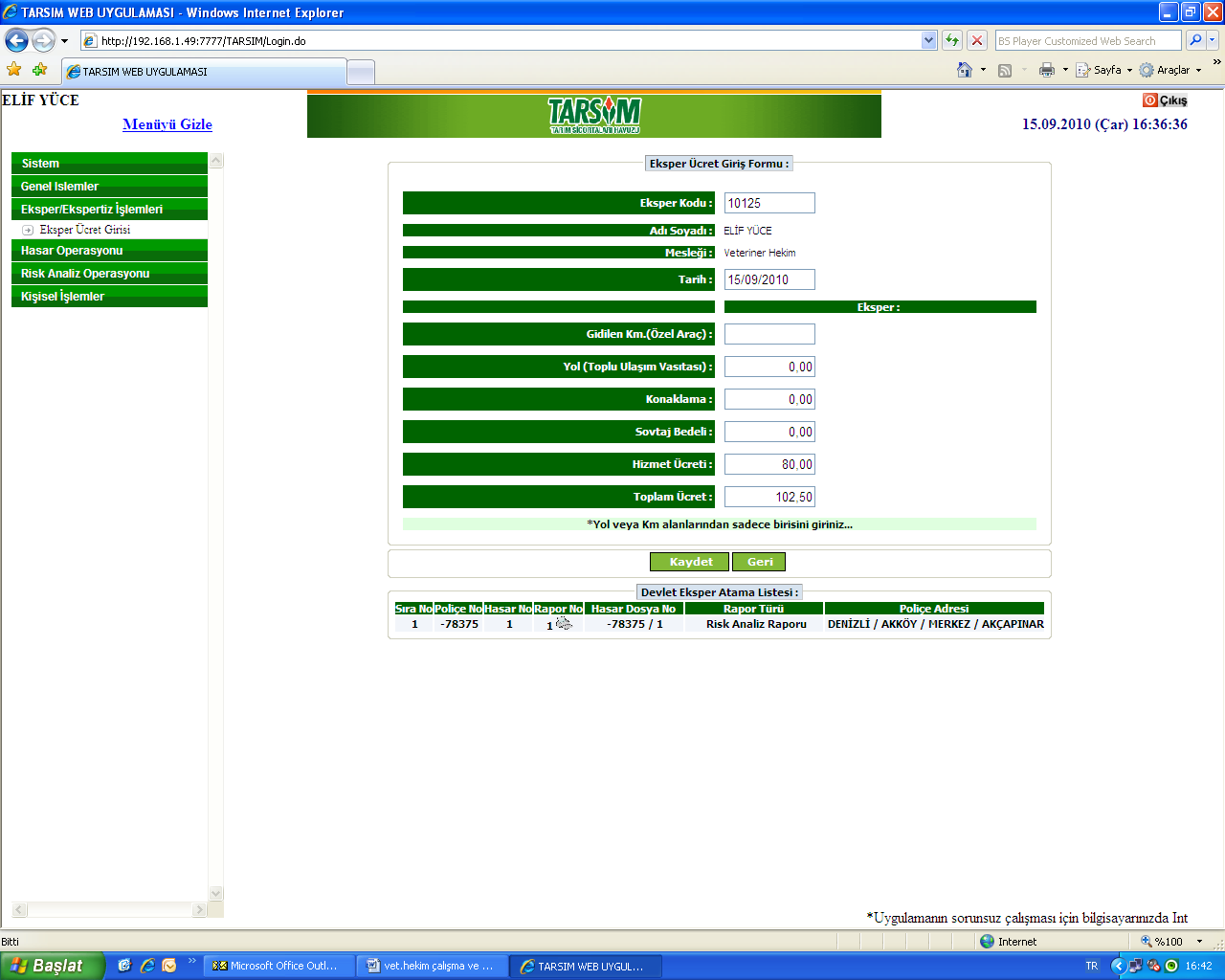Click the BS Player web search box
1225x980 pixels.
click(x=1088, y=40)
